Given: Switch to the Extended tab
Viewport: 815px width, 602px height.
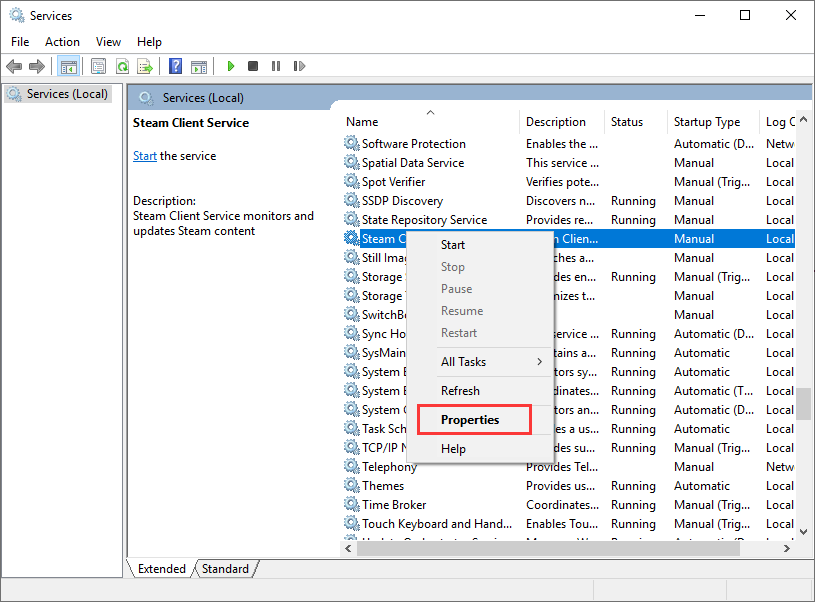Looking at the screenshot, I should (162, 569).
